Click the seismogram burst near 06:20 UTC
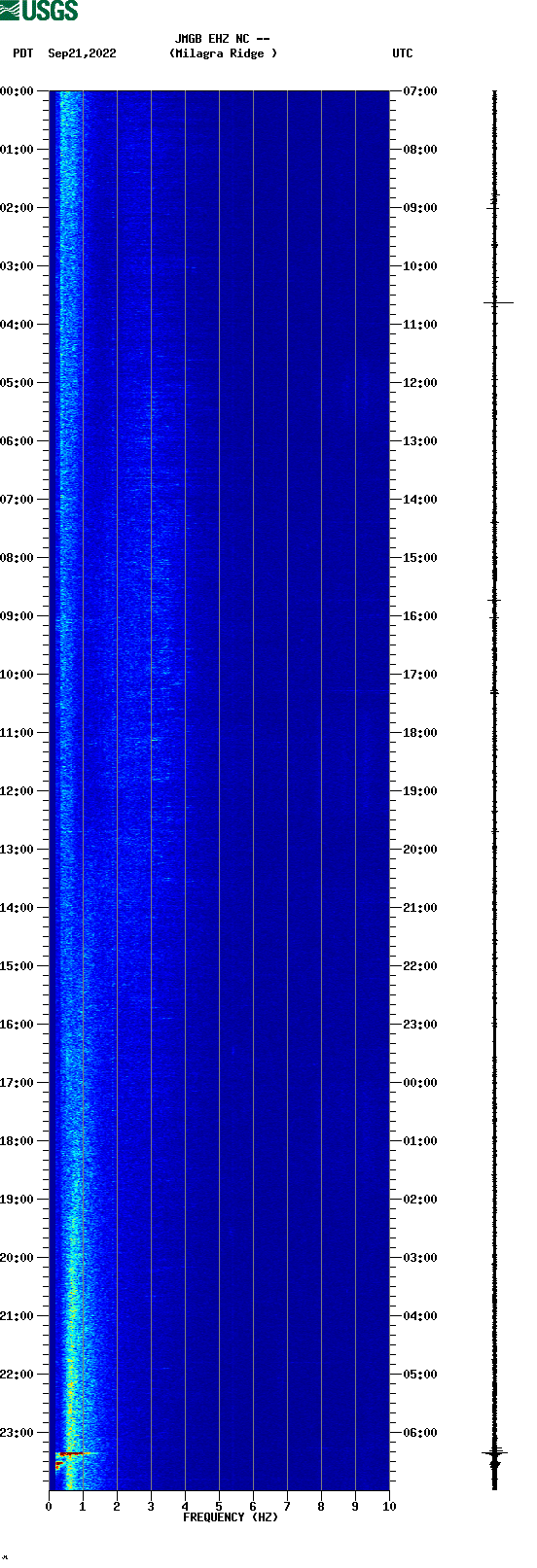Screen dimensions: 537x1568 pos(495,1454)
